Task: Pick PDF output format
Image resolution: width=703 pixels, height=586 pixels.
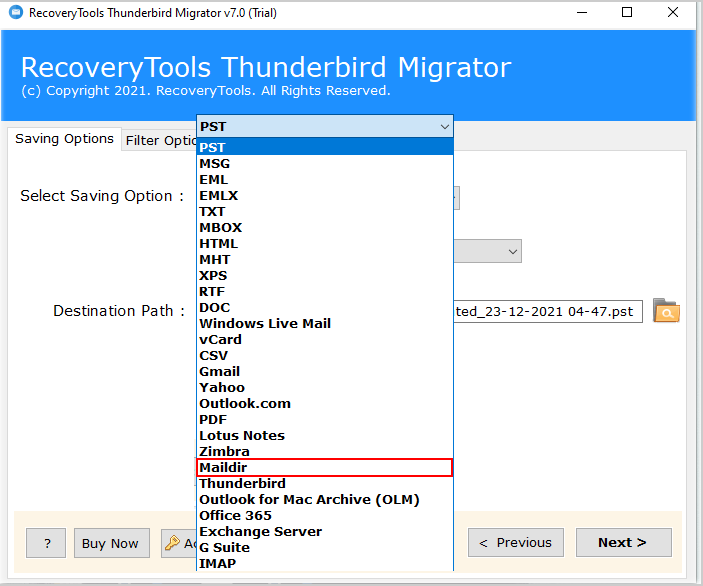Action: (325, 419)
